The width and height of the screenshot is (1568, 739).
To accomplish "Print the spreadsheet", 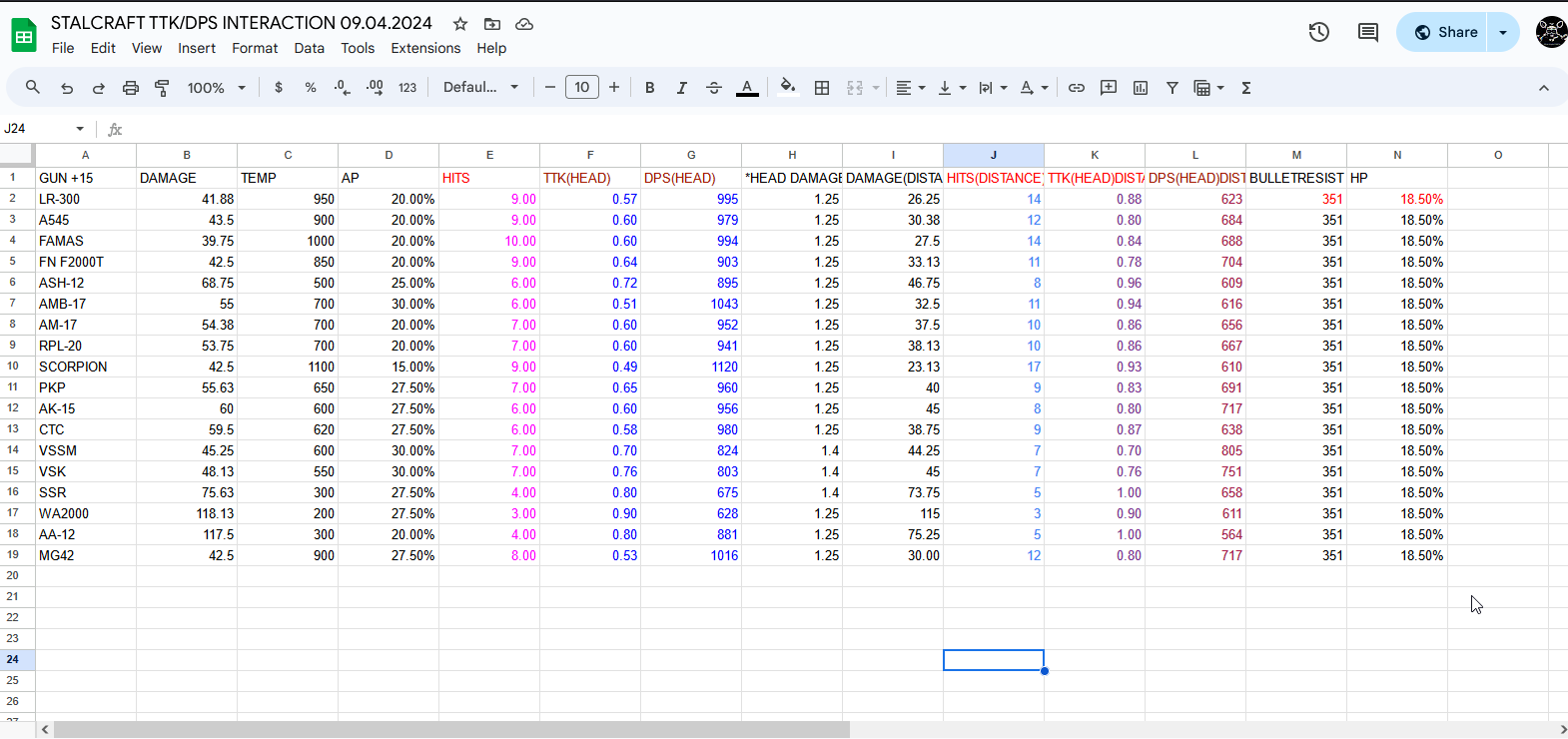I will tap(131, 88).
